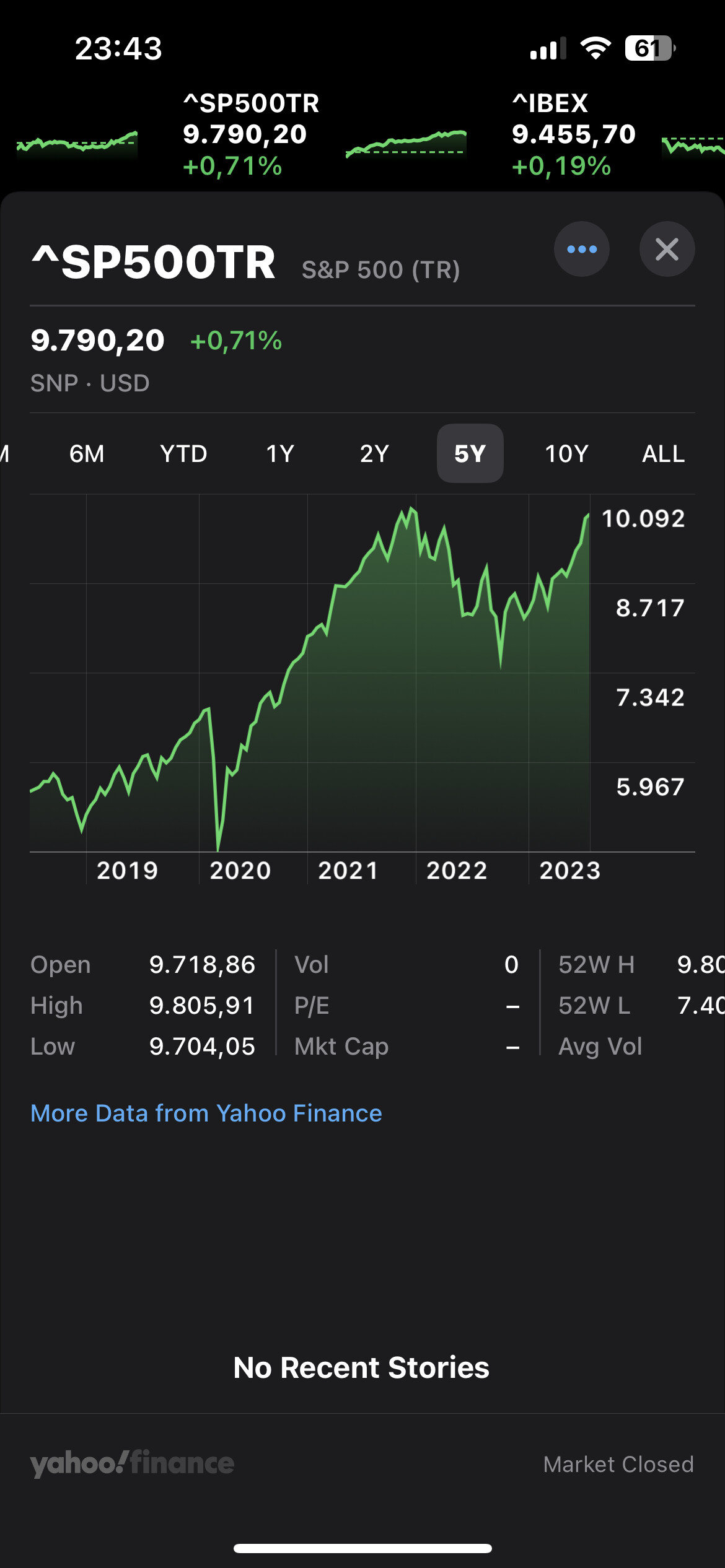Screen dimensions: 725x1568
Task: Tap the green +0,71% change value
Action: [236, 341]
